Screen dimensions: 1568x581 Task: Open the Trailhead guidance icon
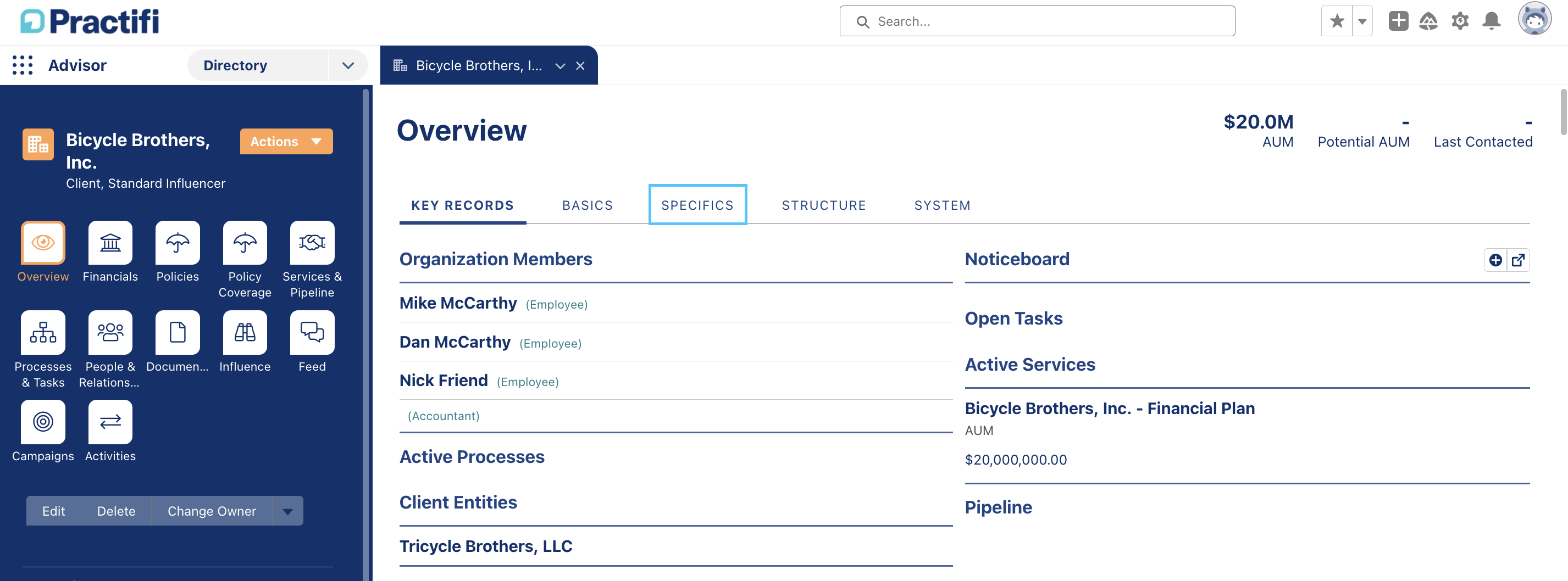click(1428, 21)
